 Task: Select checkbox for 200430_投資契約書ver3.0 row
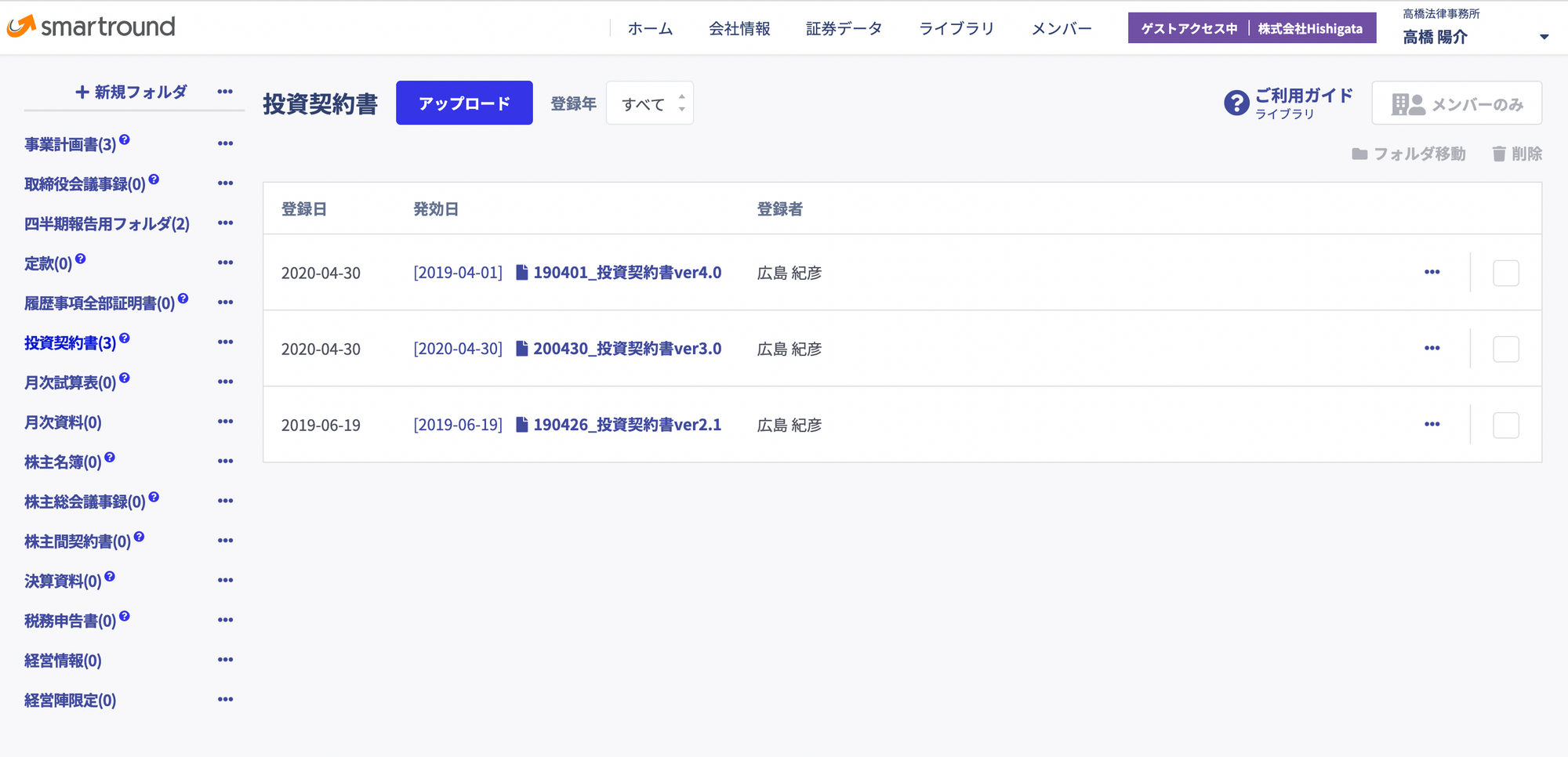[x=1506, y=349]
